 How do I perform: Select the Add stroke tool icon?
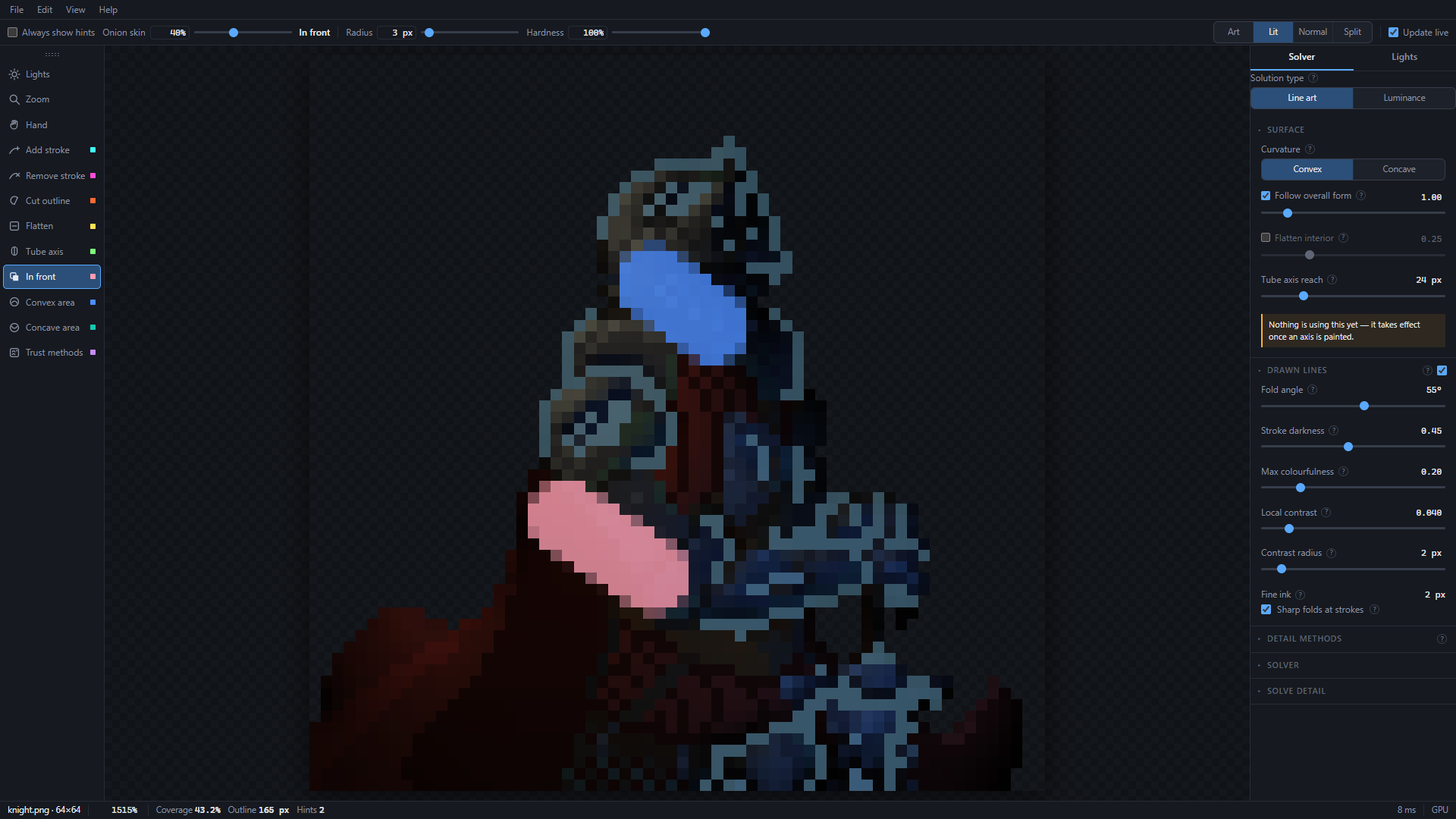[14, 150]
